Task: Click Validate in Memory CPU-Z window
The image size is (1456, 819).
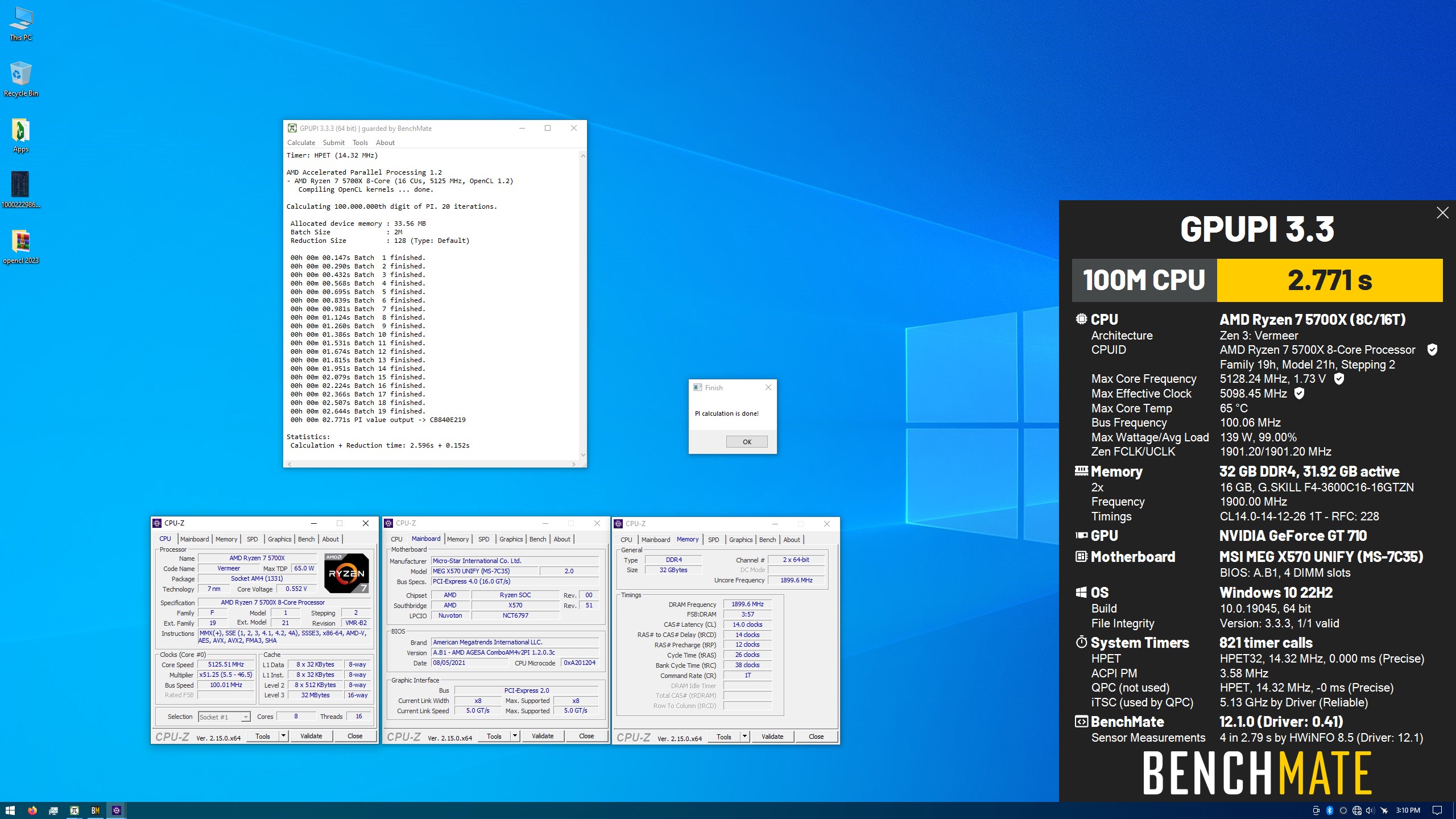Action: pos(772,737)
